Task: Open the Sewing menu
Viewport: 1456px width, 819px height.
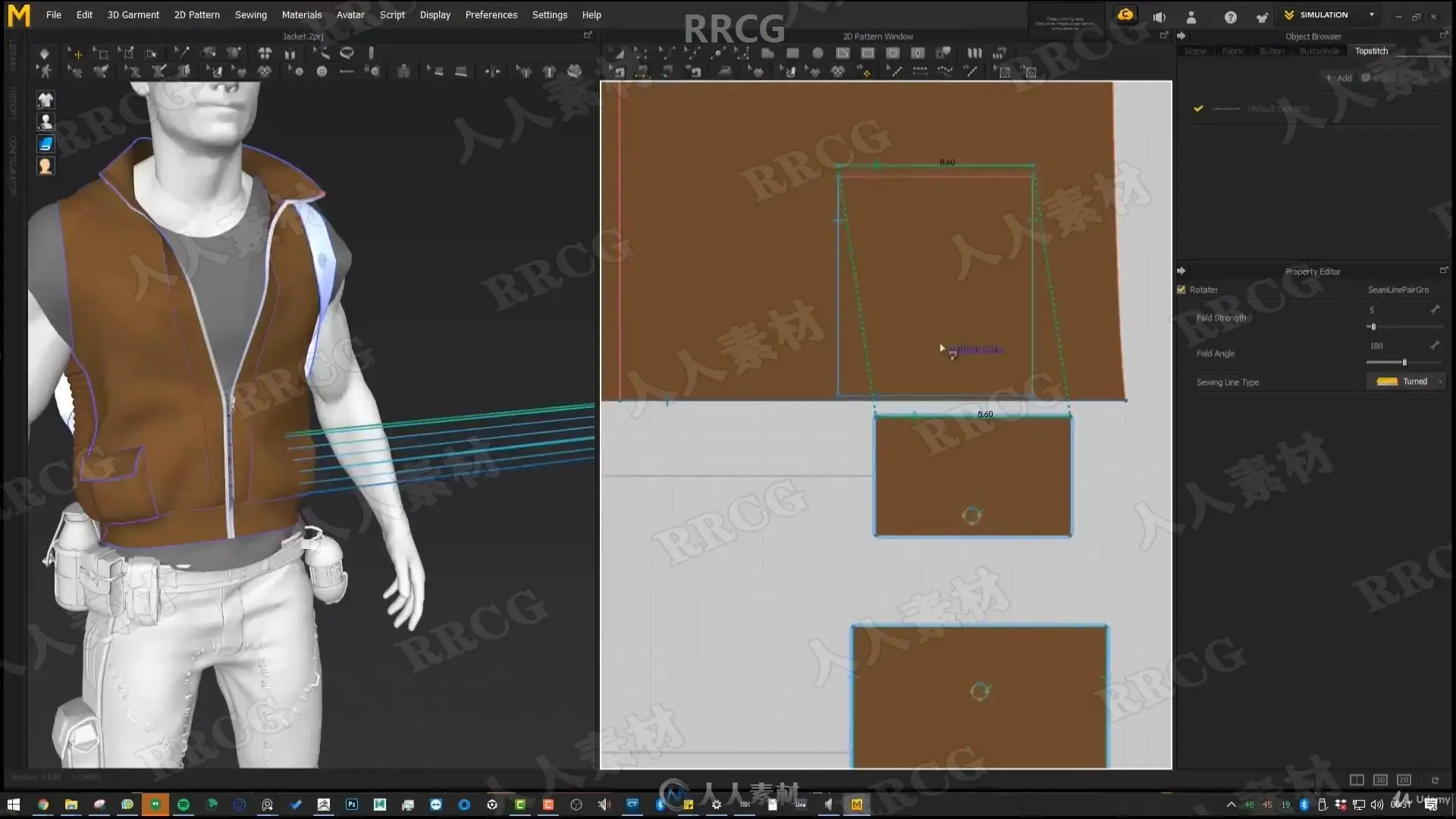Action: tap(250, 14)
